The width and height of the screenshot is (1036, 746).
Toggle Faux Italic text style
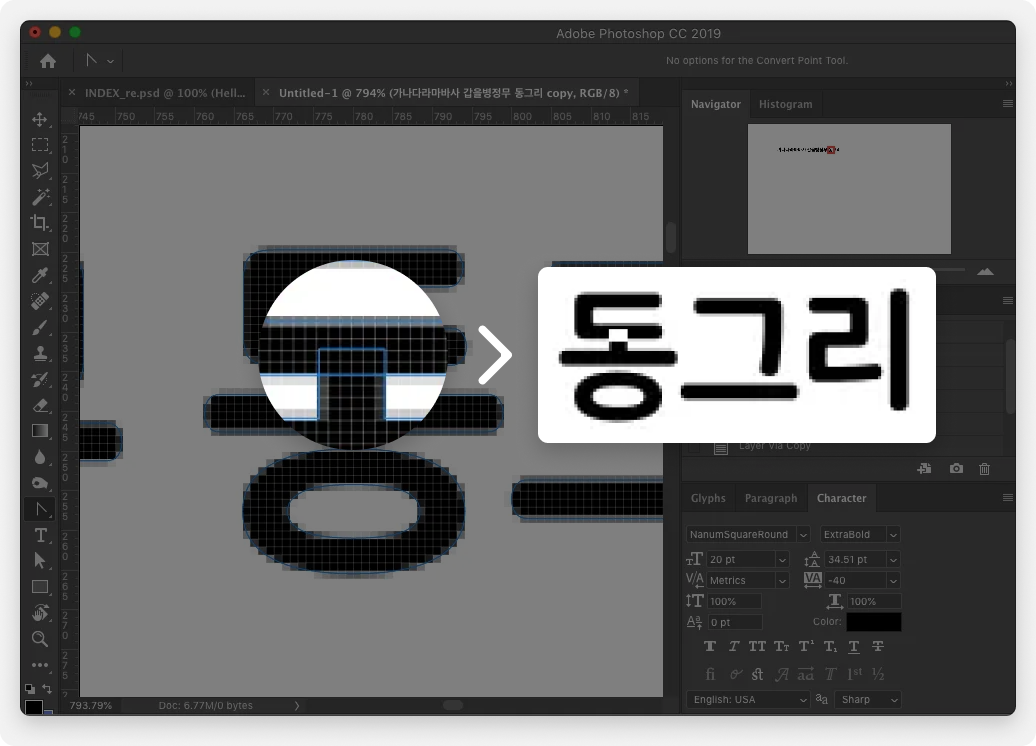point(733,646)
